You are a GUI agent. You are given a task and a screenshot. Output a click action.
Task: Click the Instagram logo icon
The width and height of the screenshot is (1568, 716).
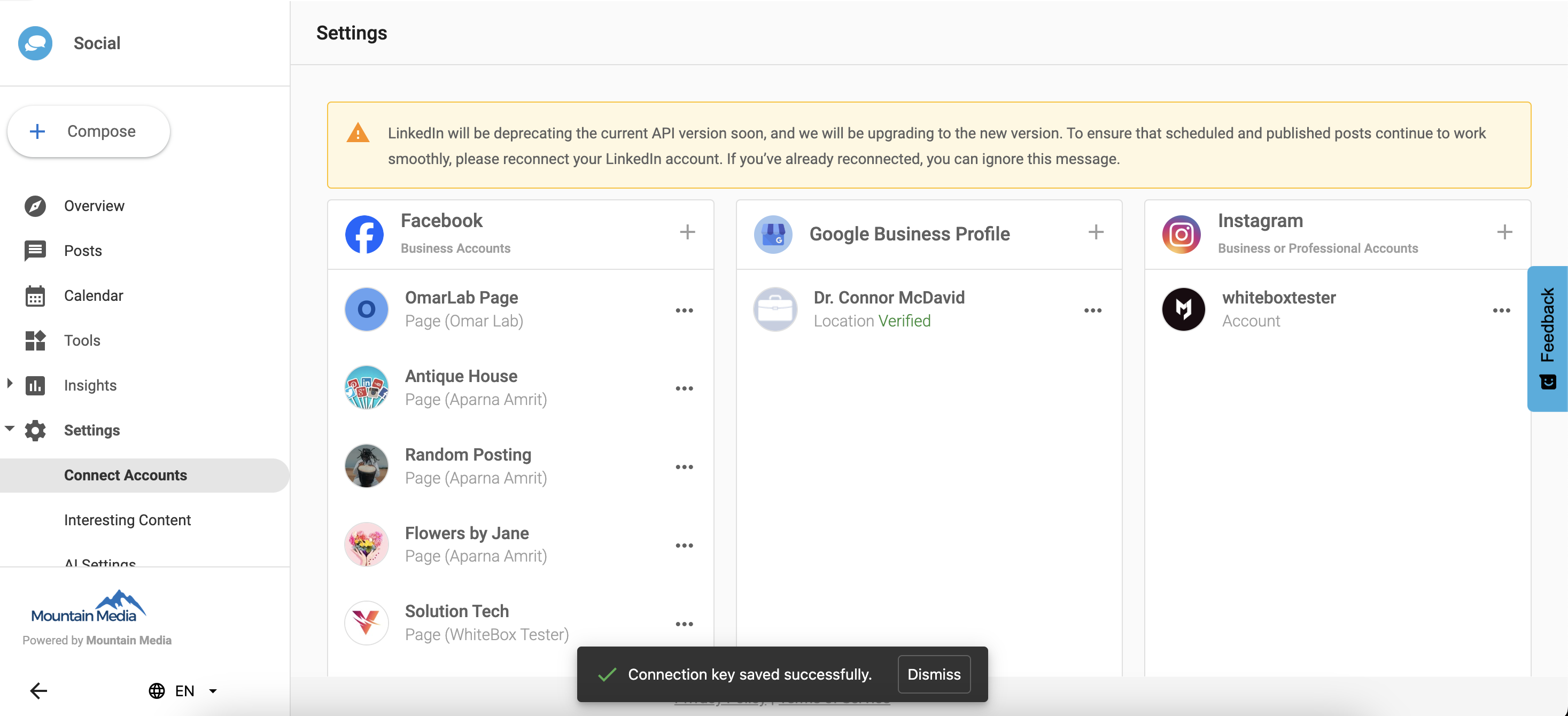point(1182,235)
